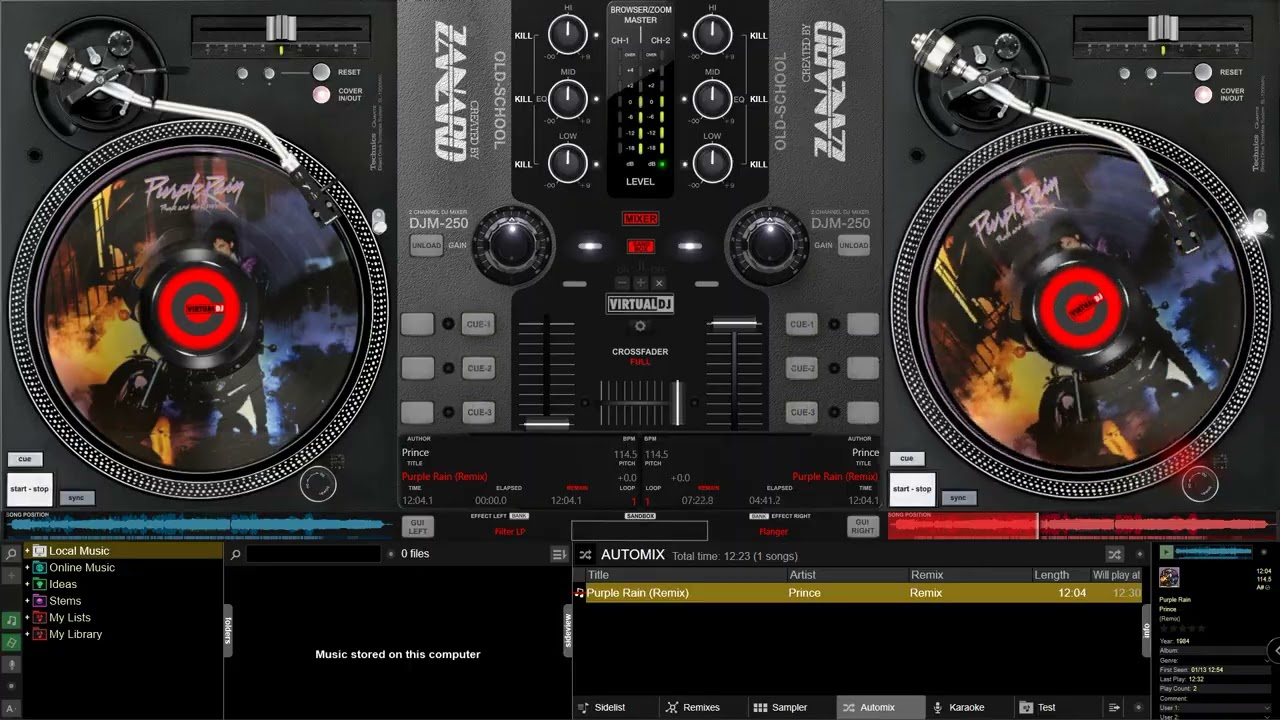The width and height of the screenshot is (1280, 720).
Task: Toggle right deck COVER IN/OUT button
Action: pos(1203,95)
